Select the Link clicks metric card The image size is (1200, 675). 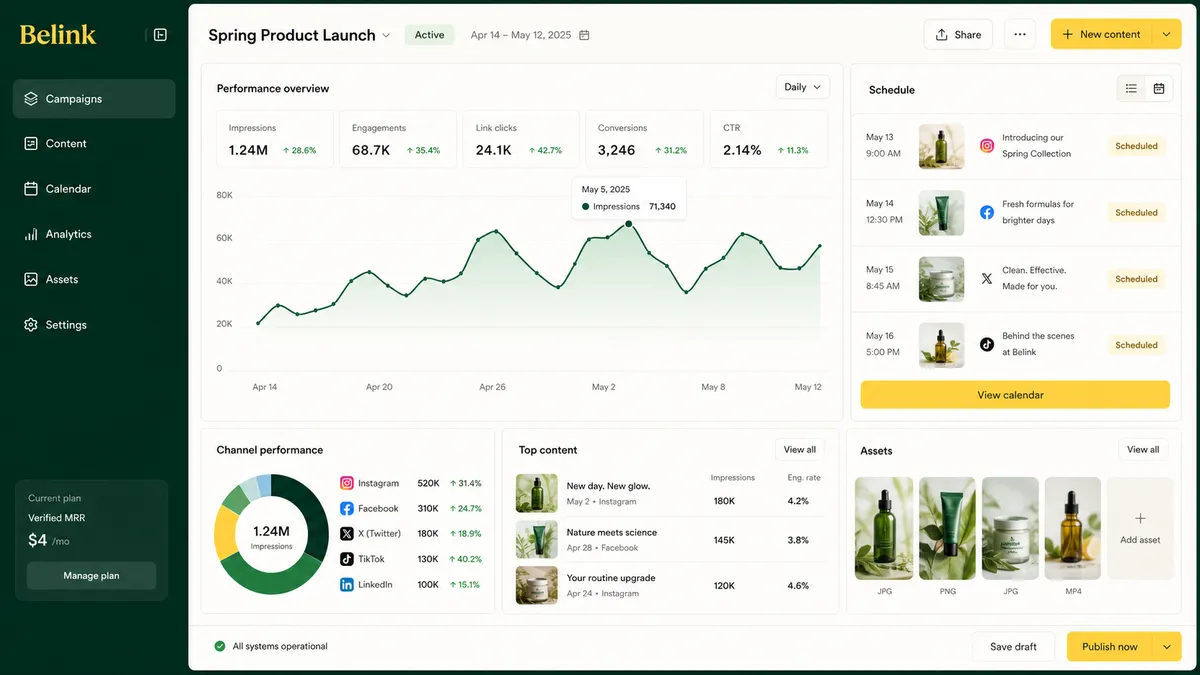pyautogui.click(x=521, y=139)
